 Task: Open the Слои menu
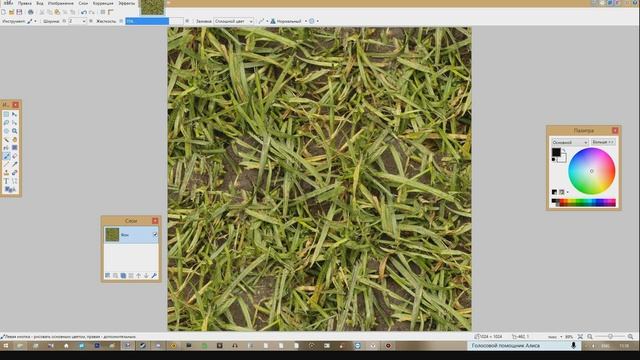[x=83, y=3]
